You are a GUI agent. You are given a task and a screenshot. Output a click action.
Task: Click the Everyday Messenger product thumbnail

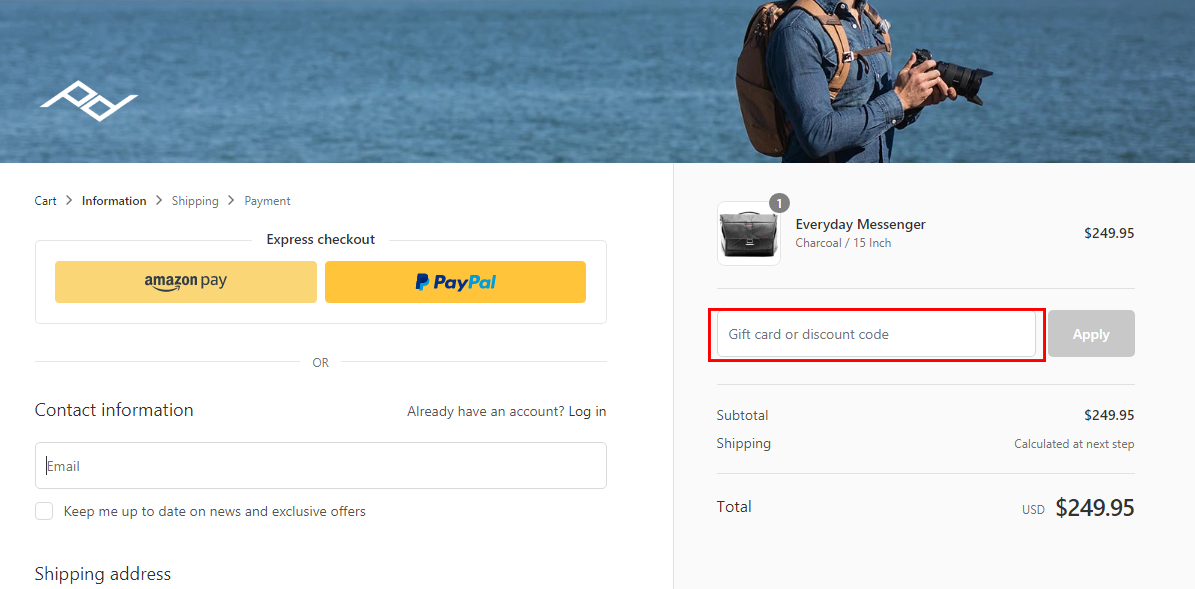[748, 233]
